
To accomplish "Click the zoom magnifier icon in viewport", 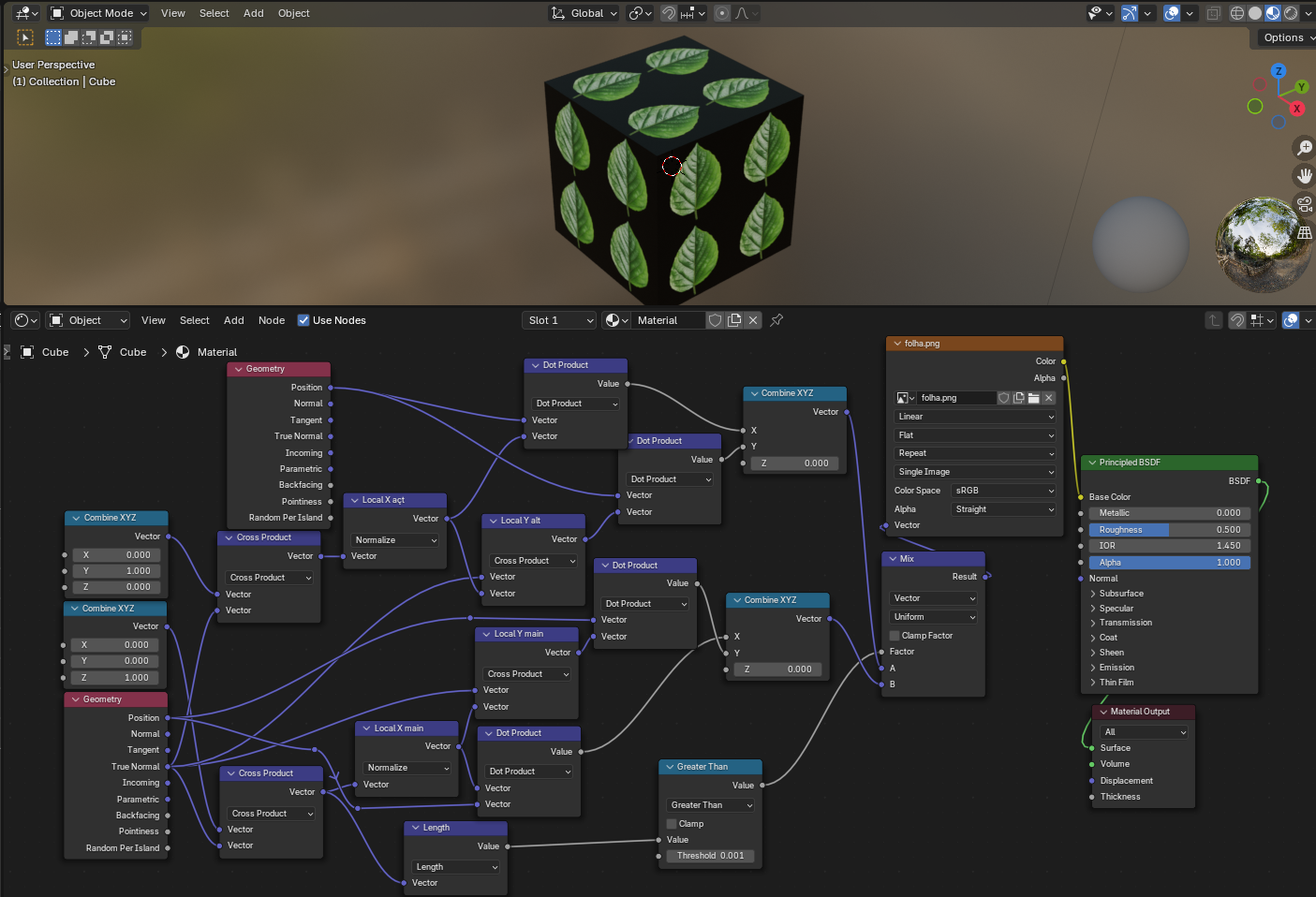I will (x=1304, y=148).
